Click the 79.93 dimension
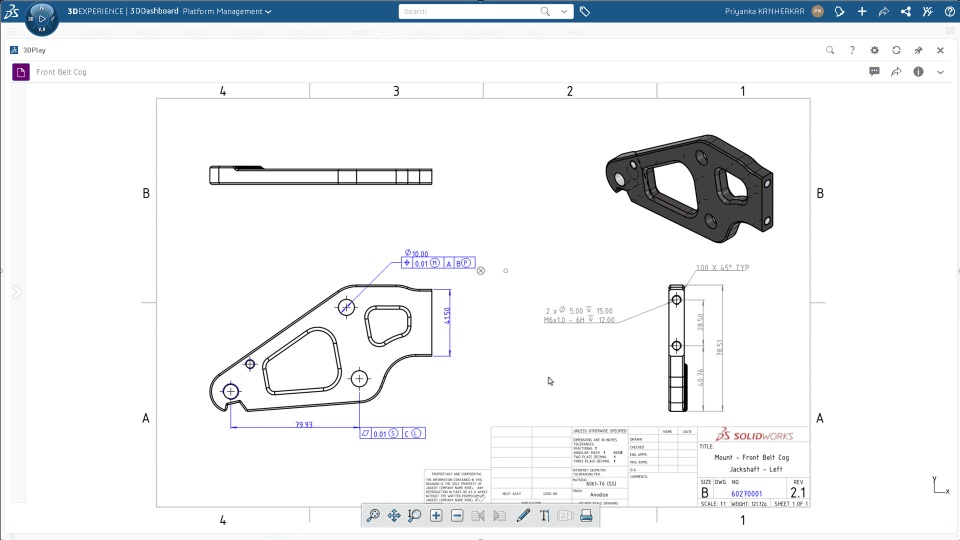 tap(304, 424)
